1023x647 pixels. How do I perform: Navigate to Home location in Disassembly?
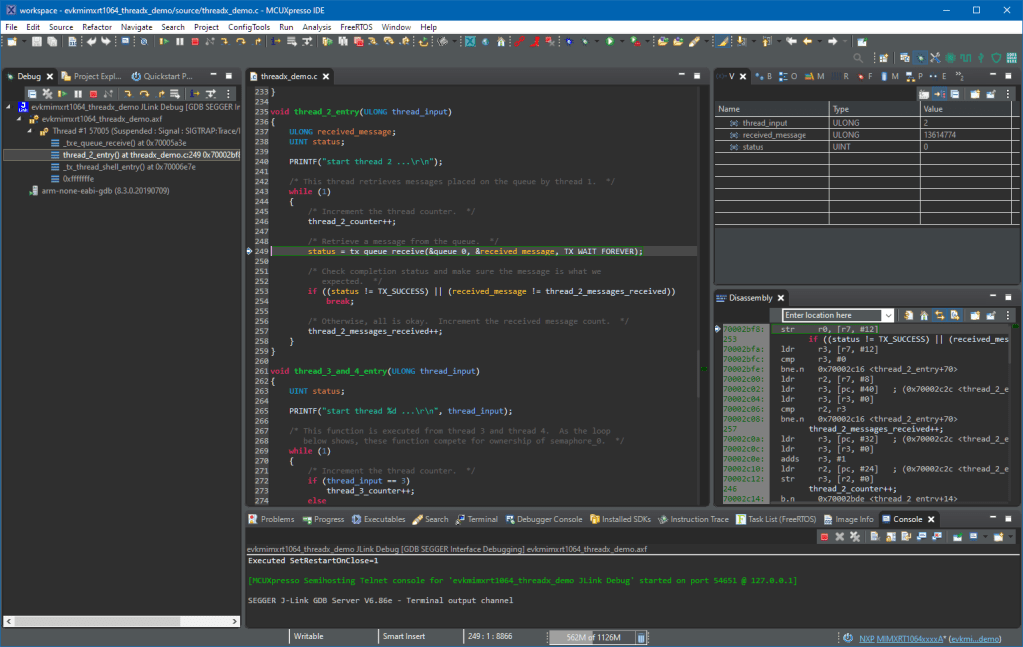923,312
